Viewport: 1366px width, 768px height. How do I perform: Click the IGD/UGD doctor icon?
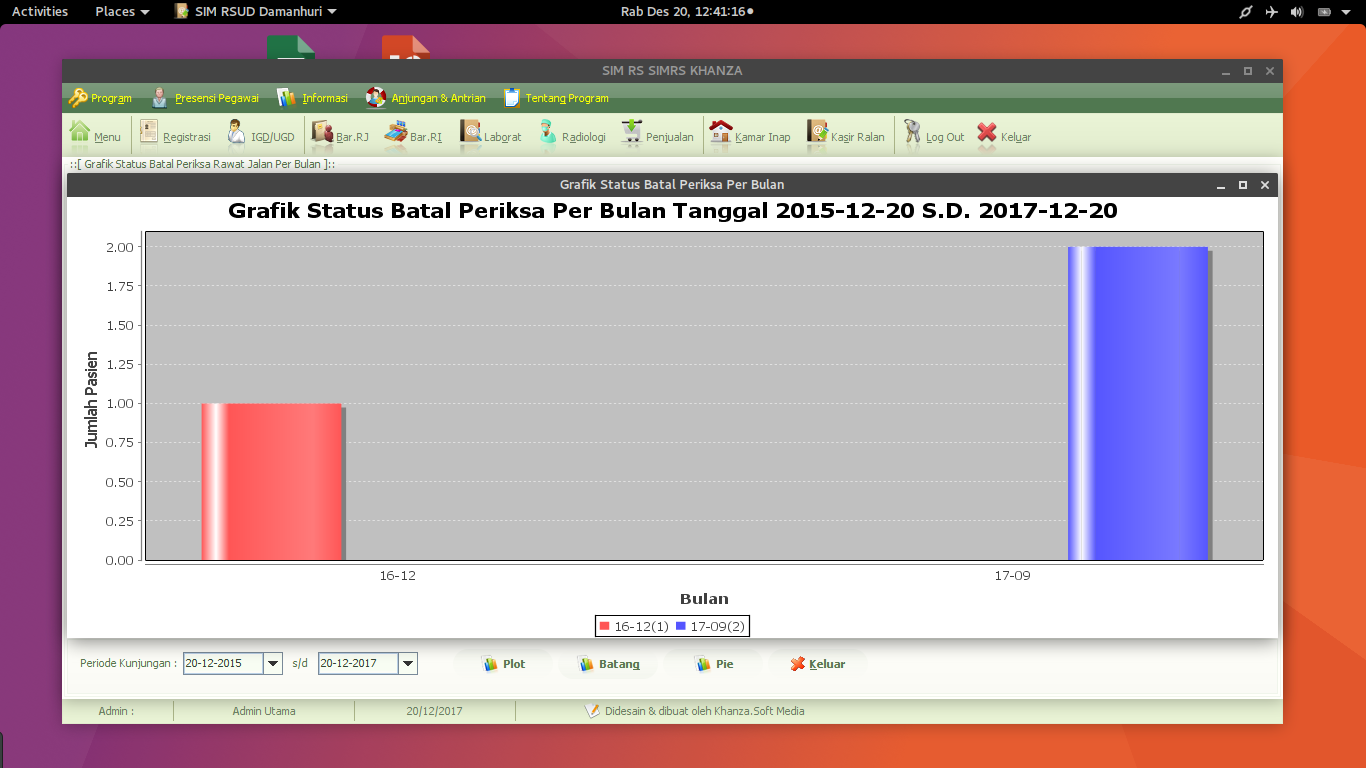[236, 133]
